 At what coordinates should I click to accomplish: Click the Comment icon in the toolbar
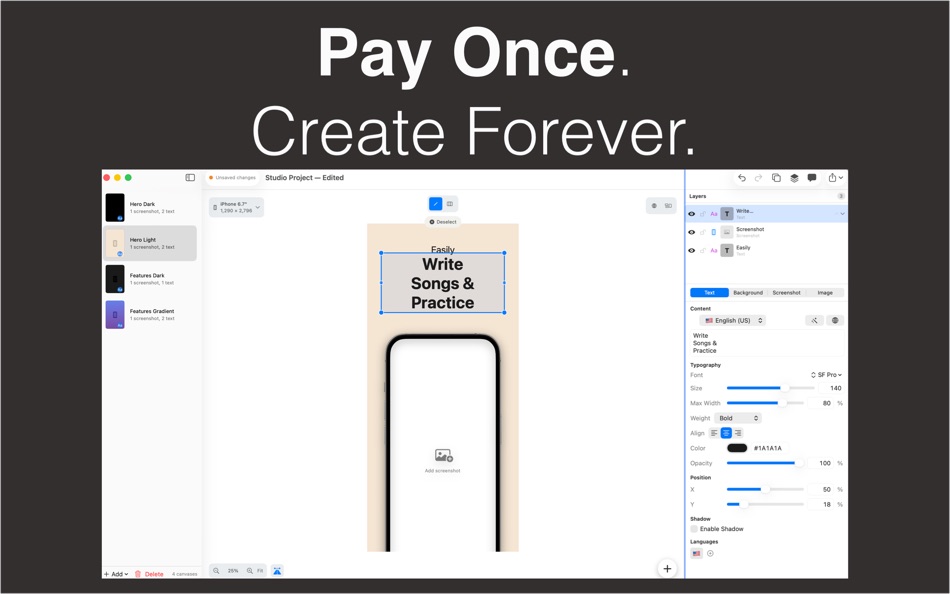pos(811,179)
